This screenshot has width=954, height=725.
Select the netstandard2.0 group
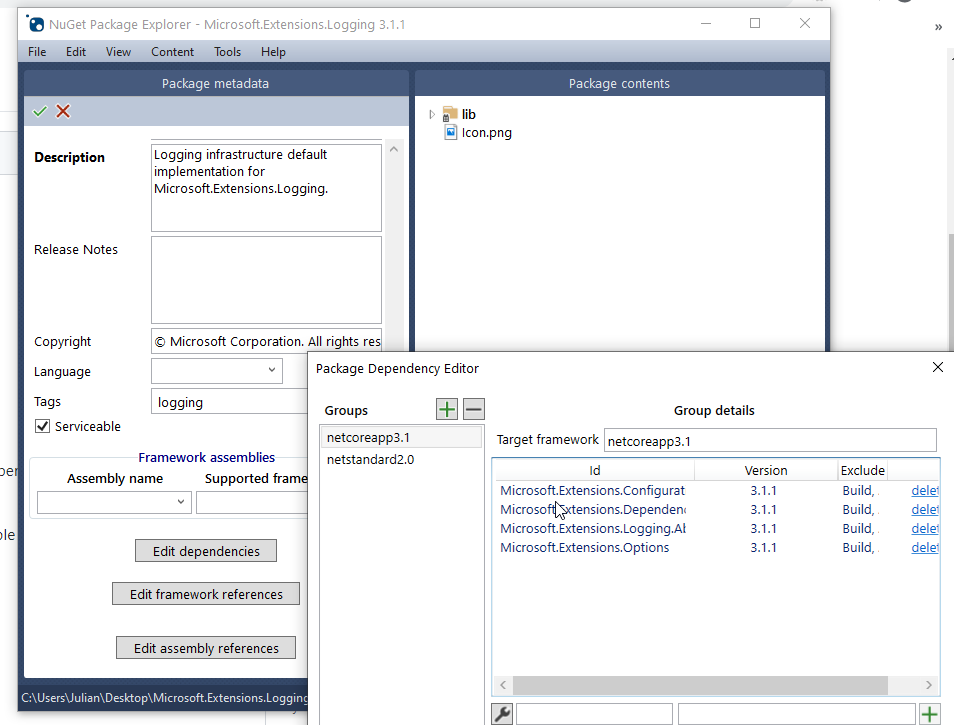click(401, 459)
